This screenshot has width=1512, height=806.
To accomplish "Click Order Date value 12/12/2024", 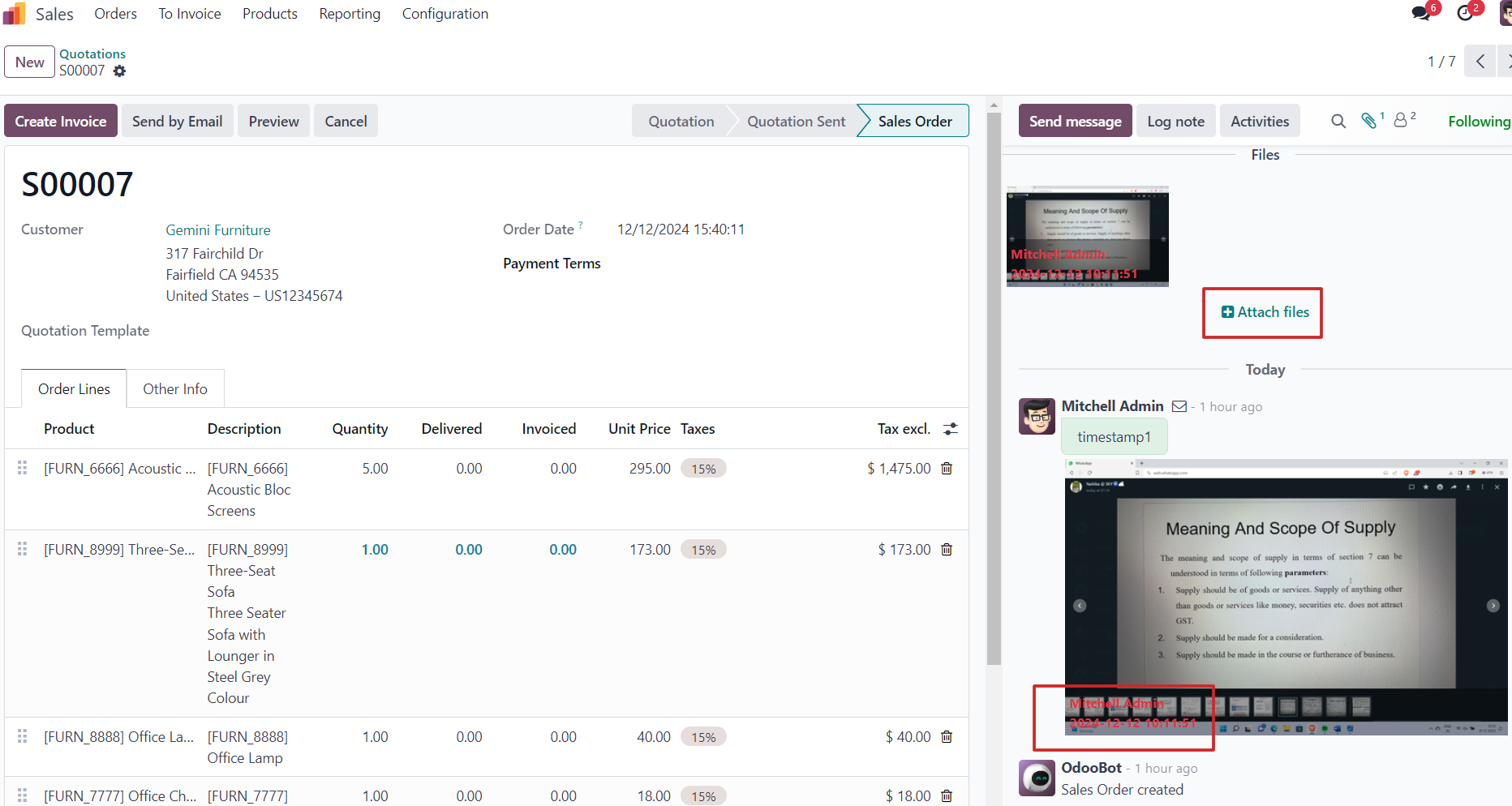I will 681,229.
